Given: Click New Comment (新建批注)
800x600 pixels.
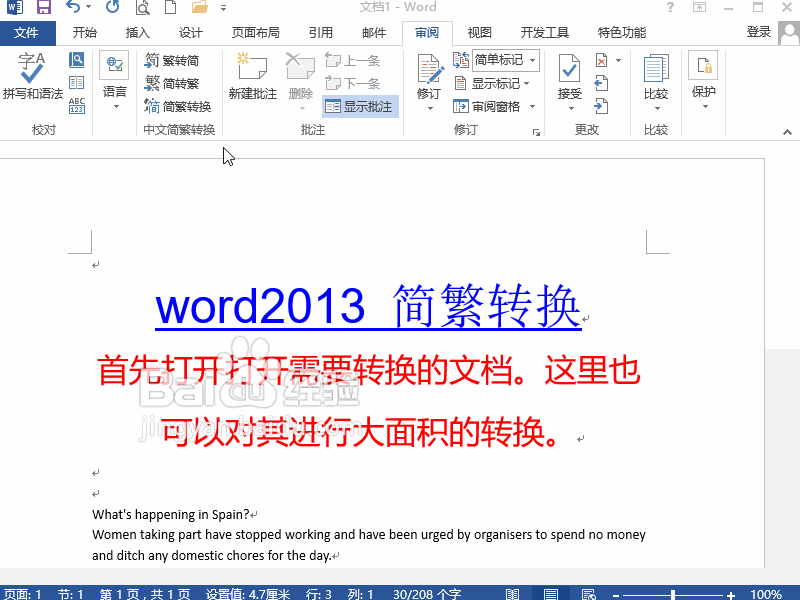Looking at the screenshot, I should click(x=253, y=76).
